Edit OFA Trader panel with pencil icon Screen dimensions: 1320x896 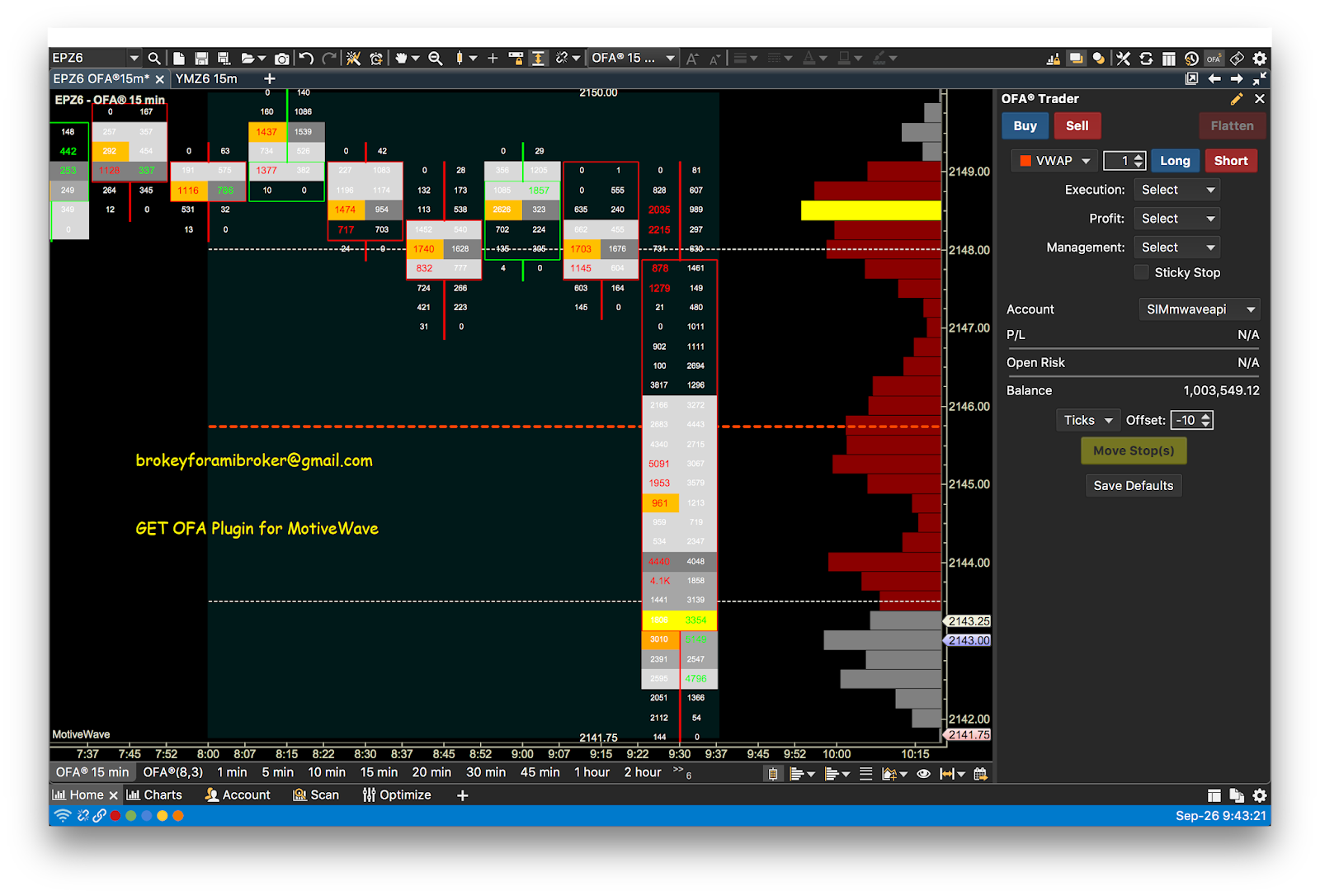tap(1236, 99)
